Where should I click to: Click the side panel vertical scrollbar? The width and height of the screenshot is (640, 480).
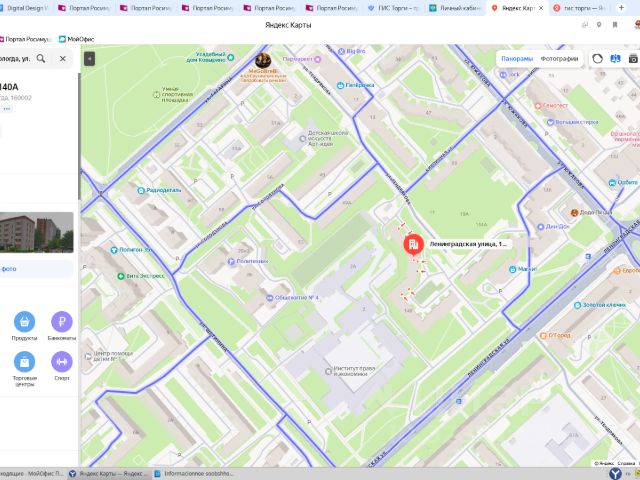coord(79,137)
